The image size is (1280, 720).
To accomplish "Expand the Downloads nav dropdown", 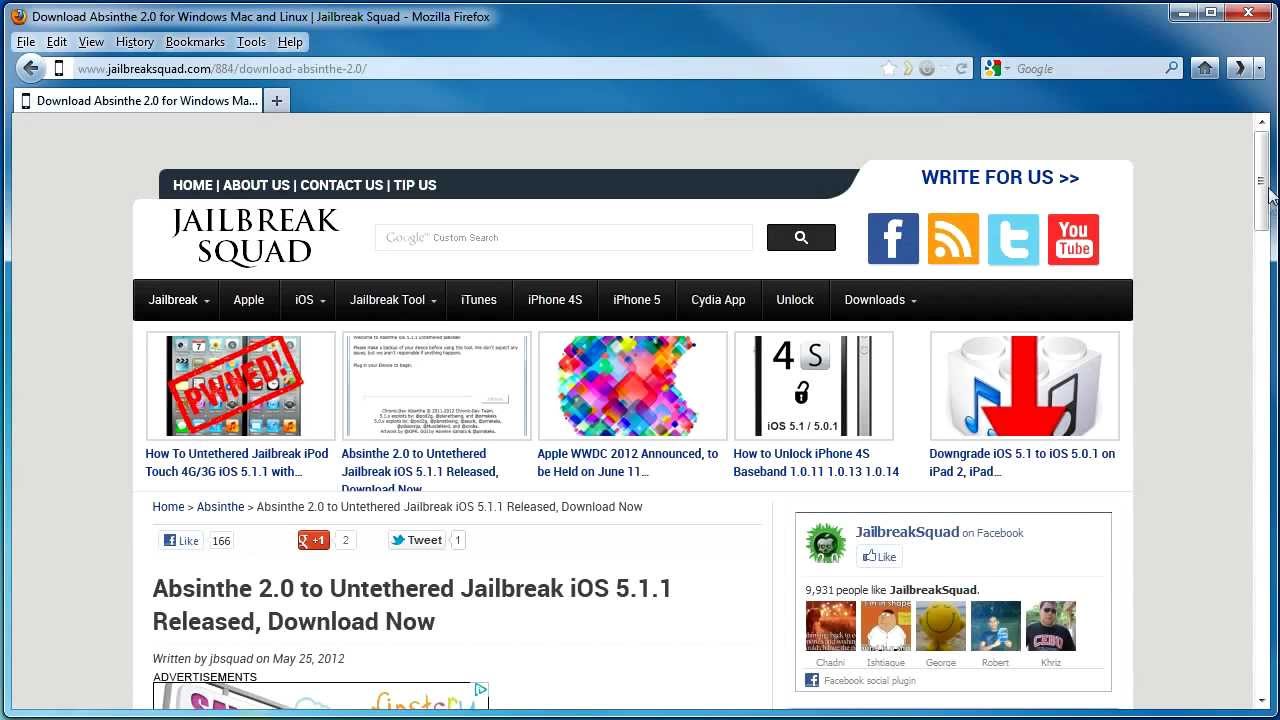I will (880, 300).
